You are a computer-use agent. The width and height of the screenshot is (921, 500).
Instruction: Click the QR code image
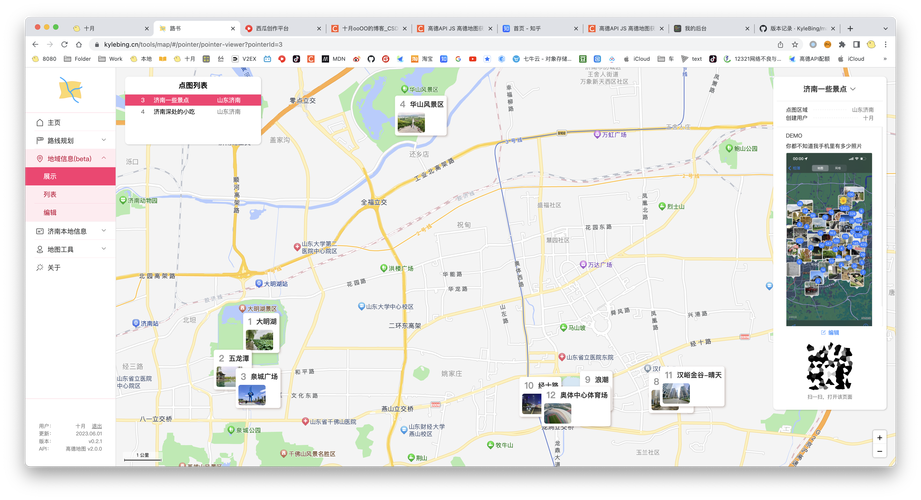(x=829, y=367)
